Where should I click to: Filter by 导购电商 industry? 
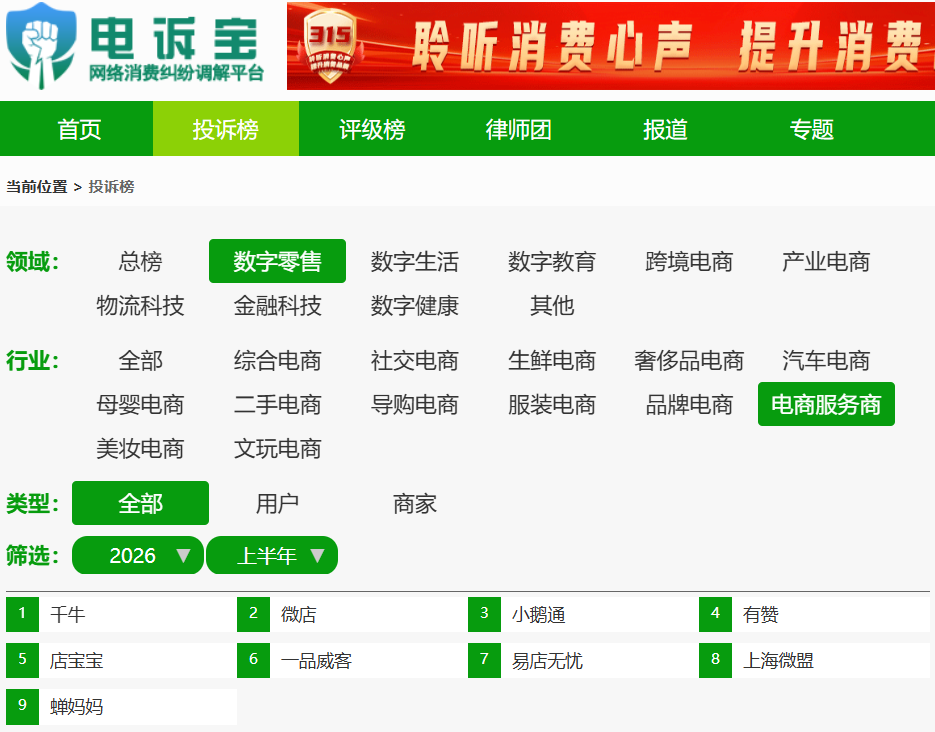pos(414,404)
